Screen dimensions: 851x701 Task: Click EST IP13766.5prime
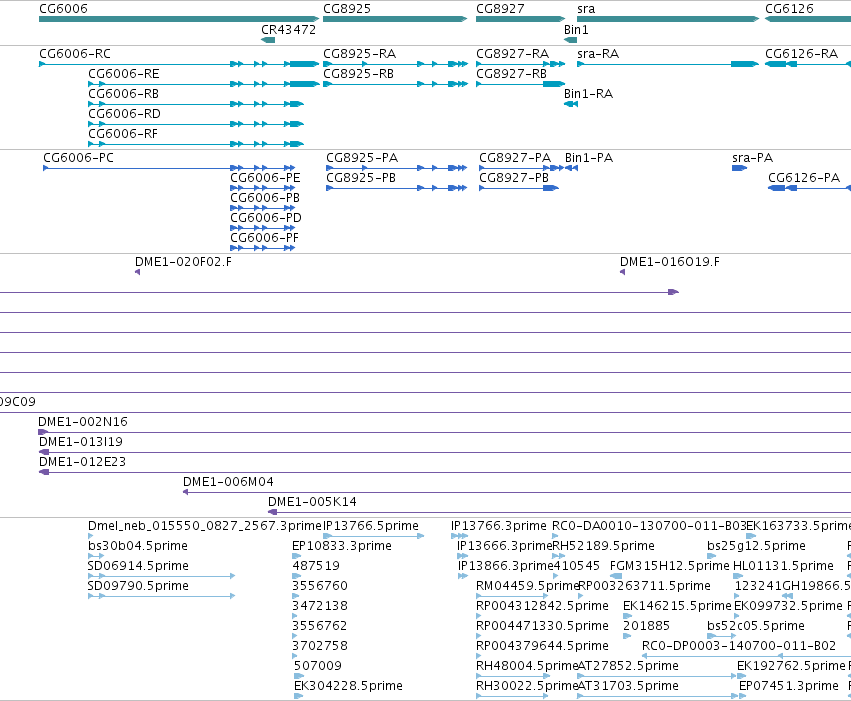click(x=374, y=536)
